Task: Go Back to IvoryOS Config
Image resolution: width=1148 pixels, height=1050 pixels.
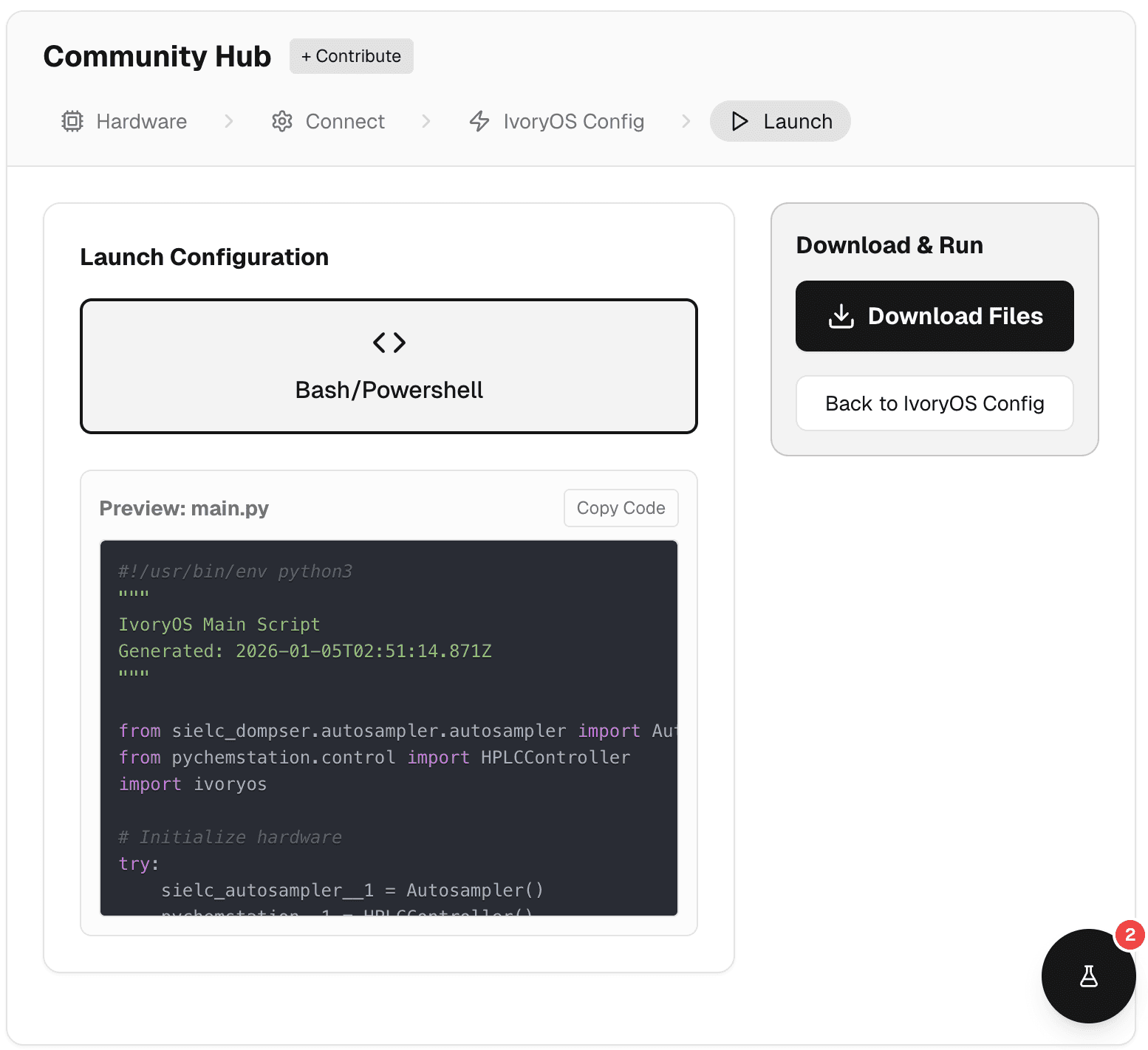Action: pyautogui.click(x=934, y=403)
